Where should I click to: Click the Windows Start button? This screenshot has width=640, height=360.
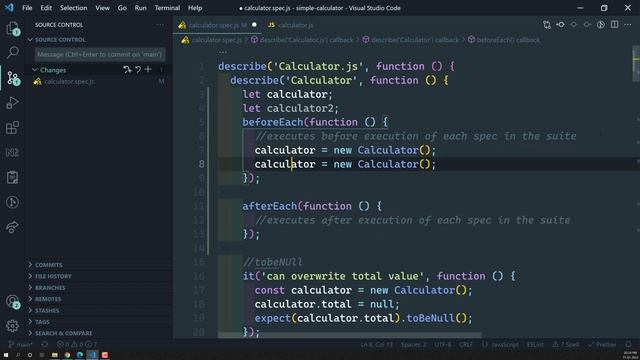(x=6, y=355)
